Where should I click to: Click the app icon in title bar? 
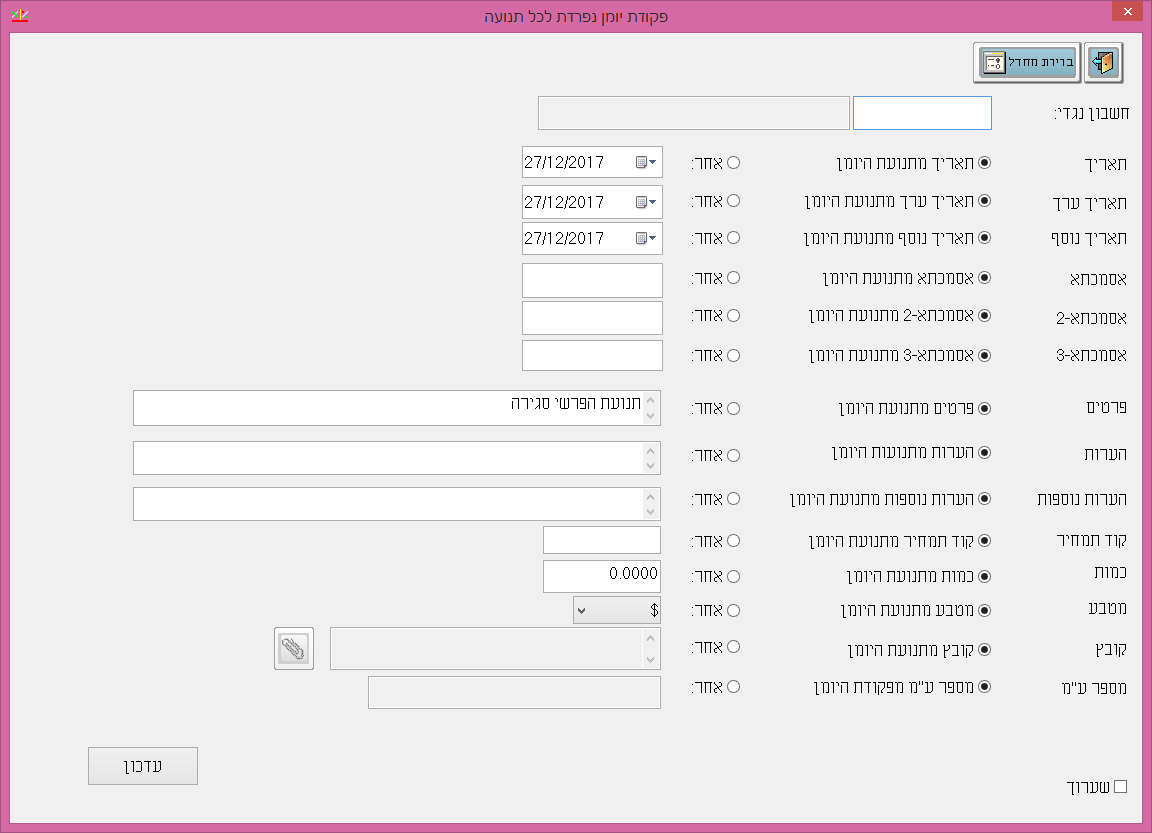18,16
